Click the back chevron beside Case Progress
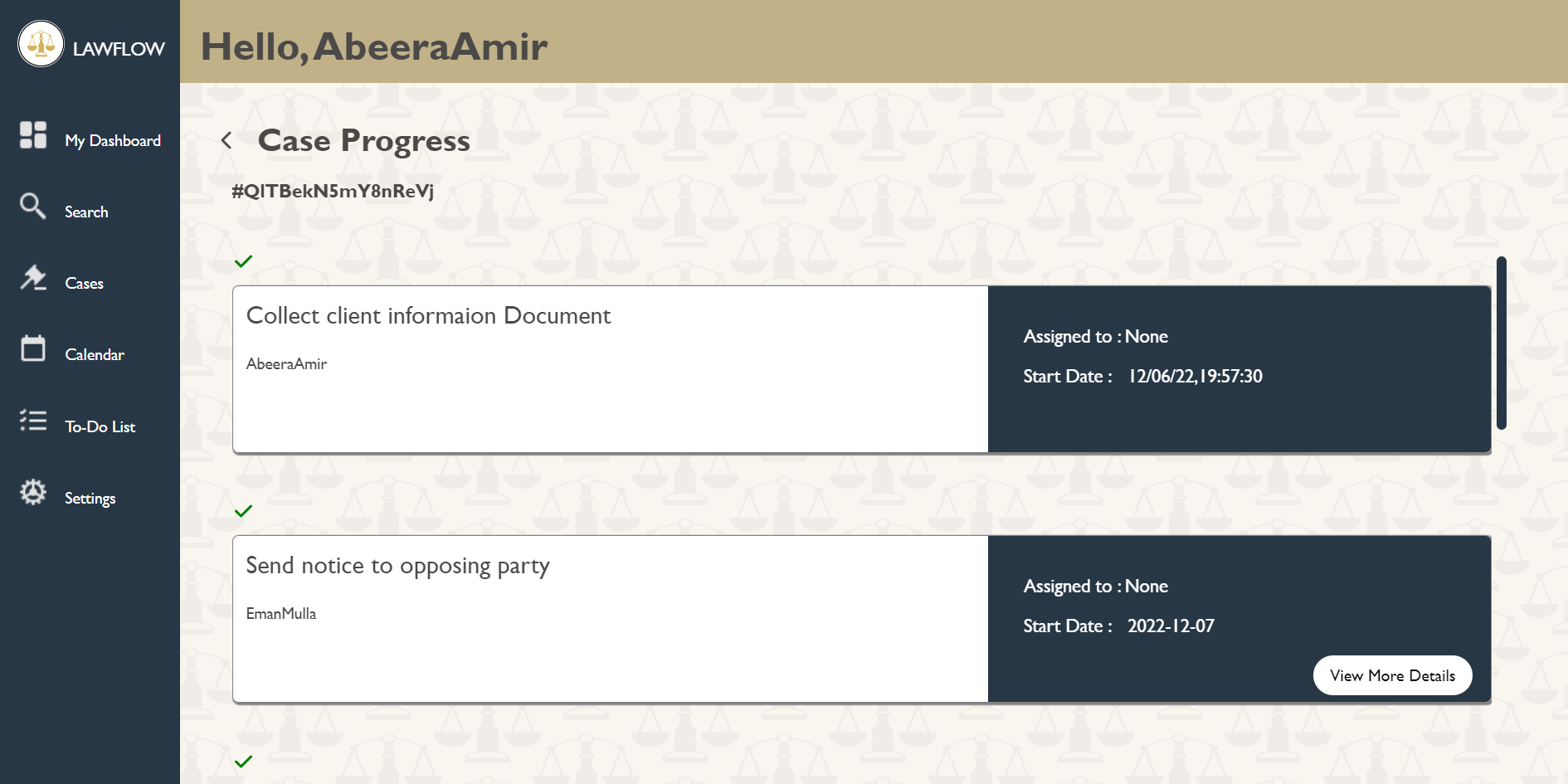Image resolution: width=1568 pixels, height=784 pixels. pos(226,139)
